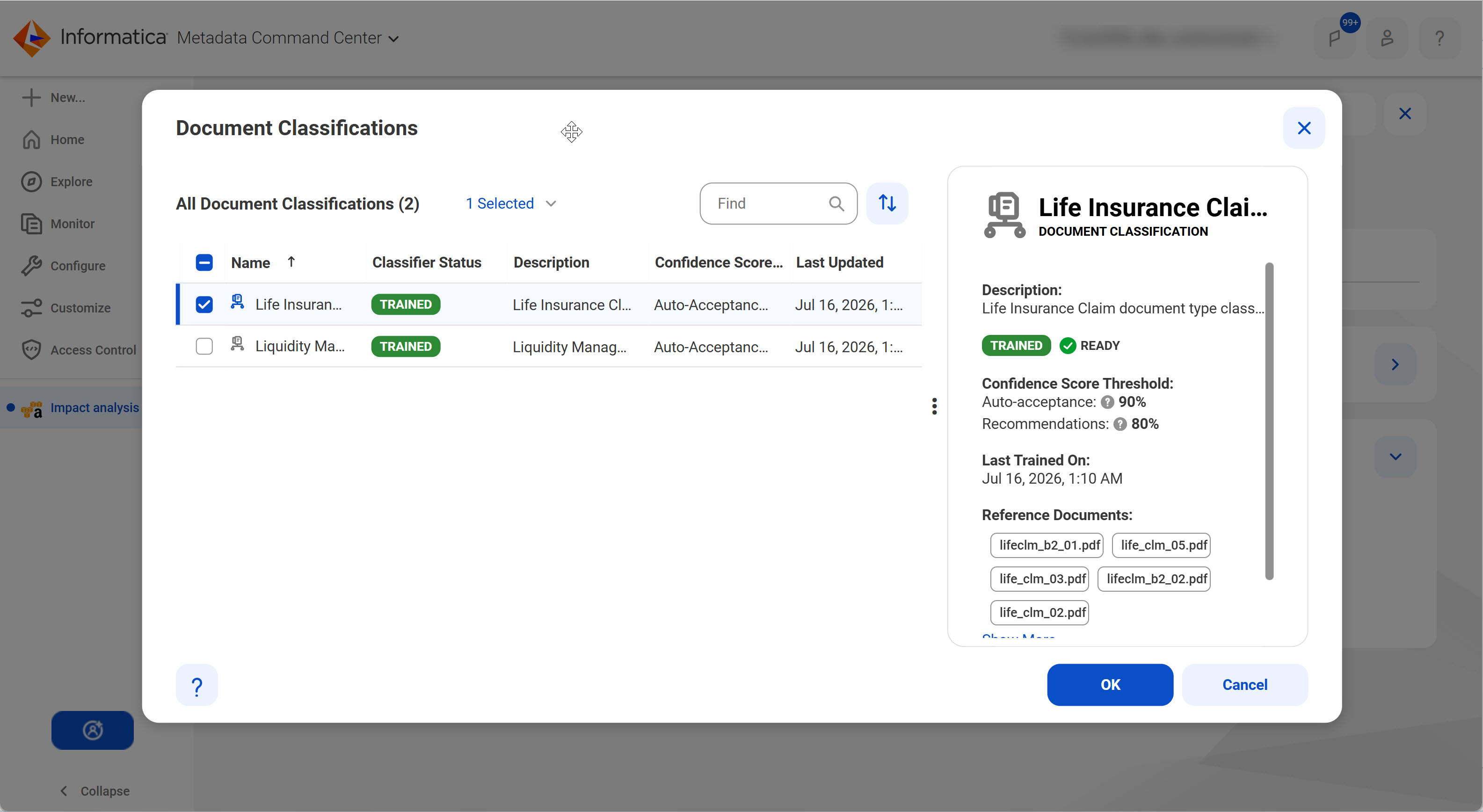Click the green READY check icon
This screenshot has width=1483, height=812.
click(x=1068, y=345)
